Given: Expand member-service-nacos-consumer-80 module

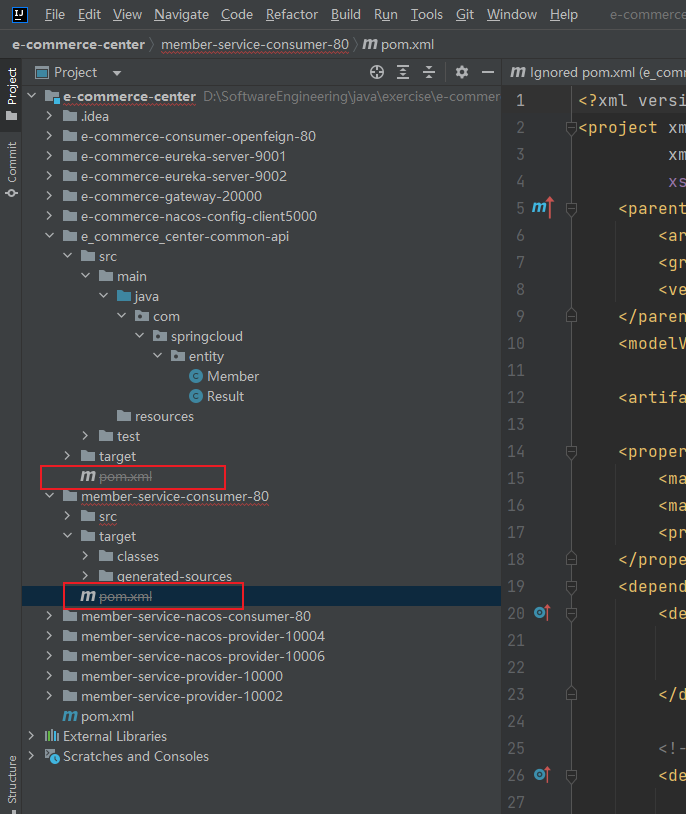Looking at the screenshot, I should pyautogui.click(x=49, y=616).
